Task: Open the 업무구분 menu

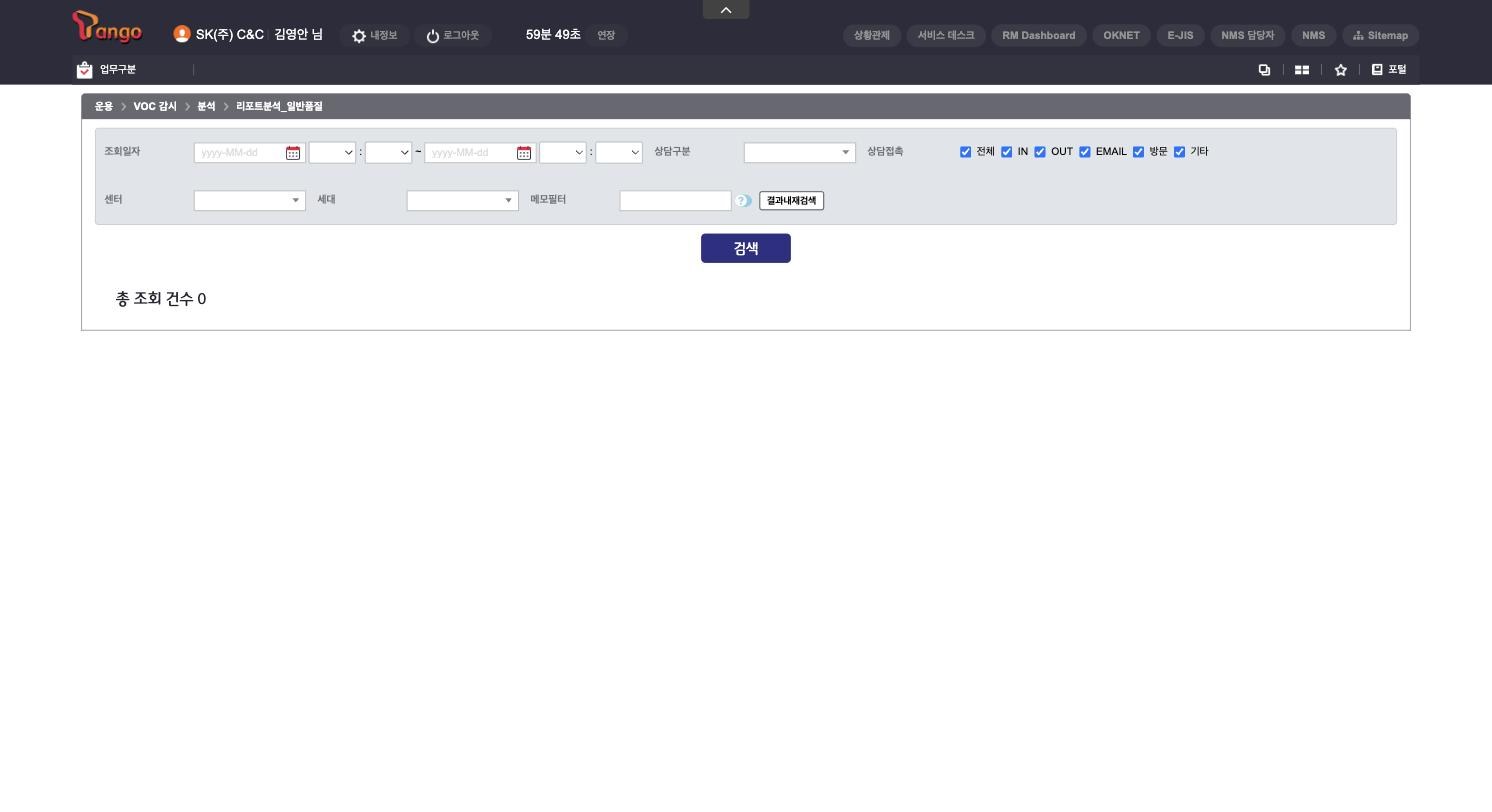Action: 107,69
